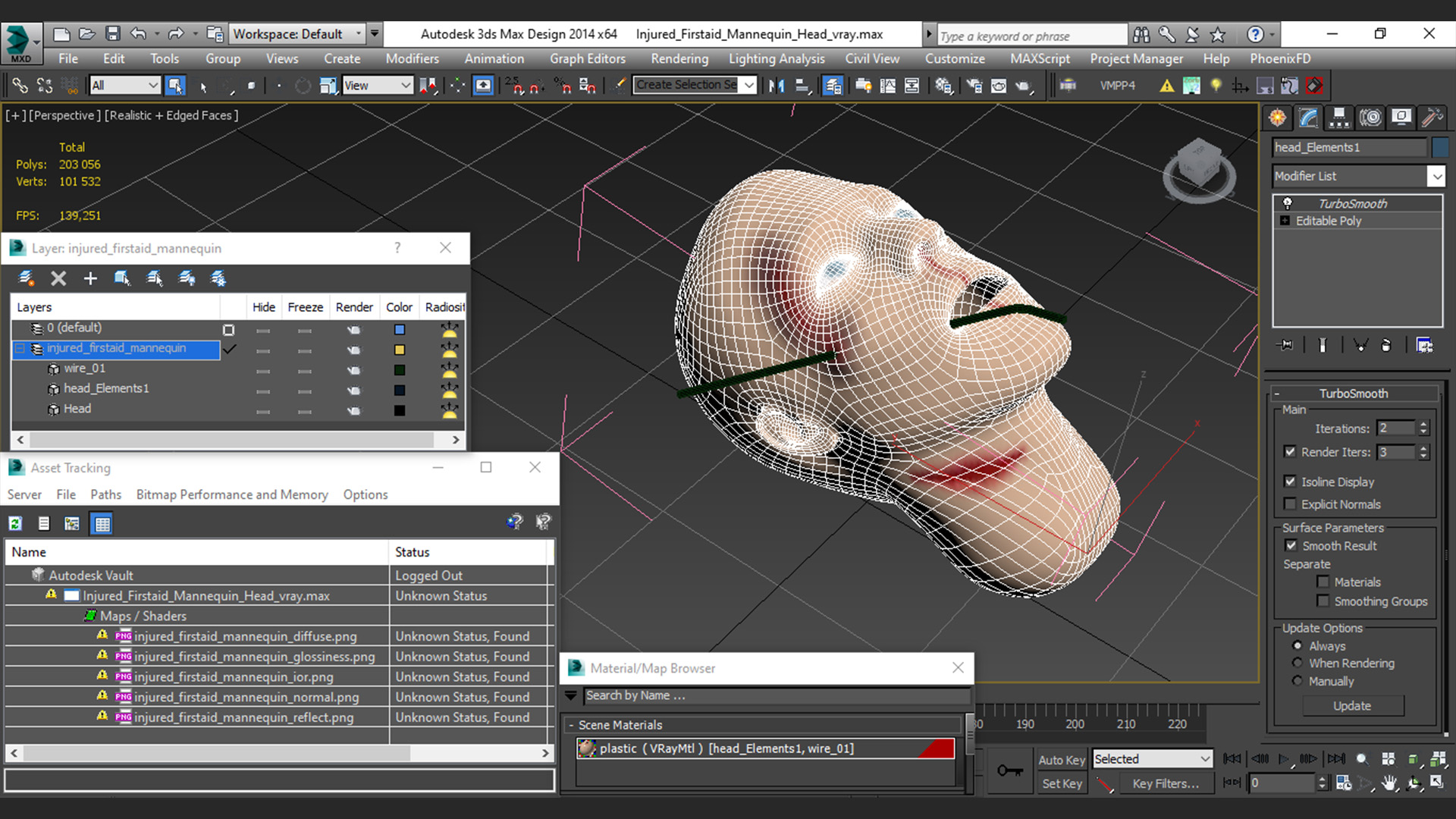Click the Utilities hammer panel icon
The height and width of the screenshot is (819, 1456).
pos(1432,118)
